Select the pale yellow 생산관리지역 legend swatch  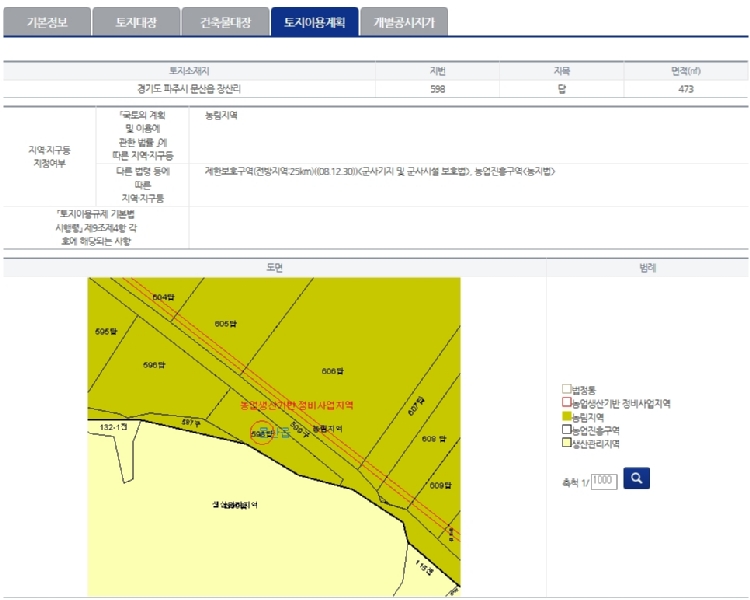[x=567, y=442]
